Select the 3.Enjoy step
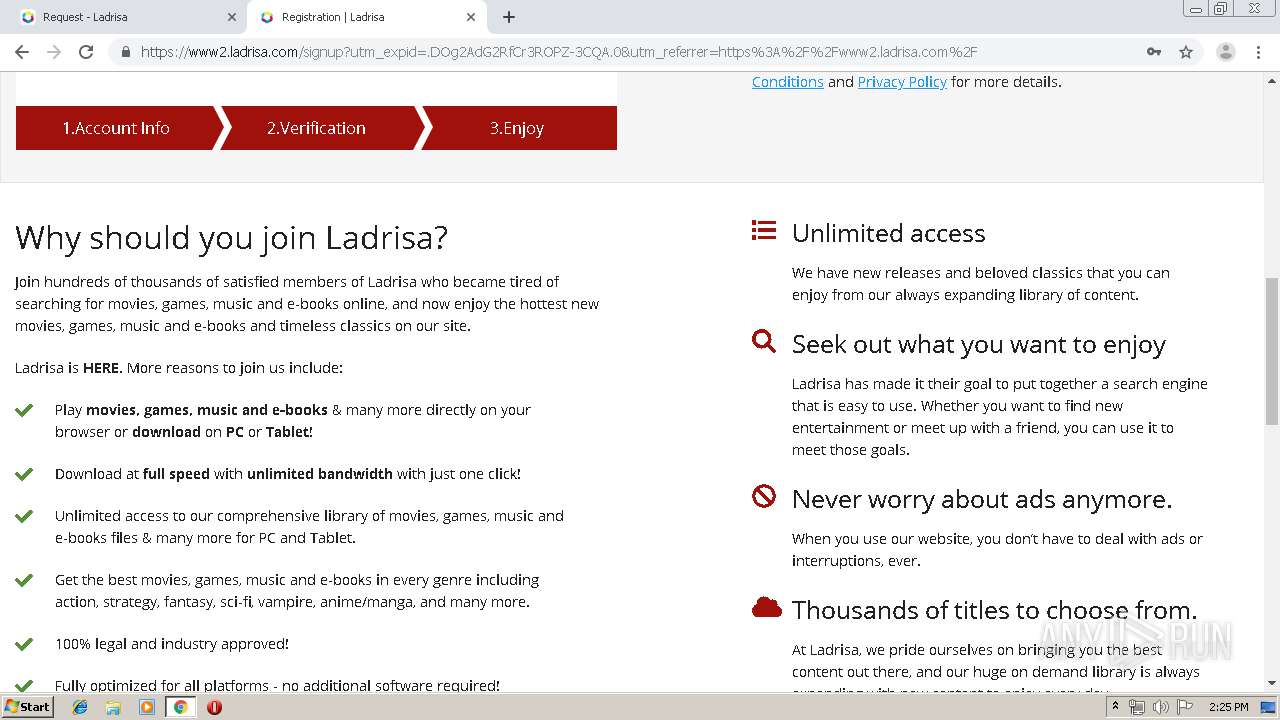 (x=517, y=128)
